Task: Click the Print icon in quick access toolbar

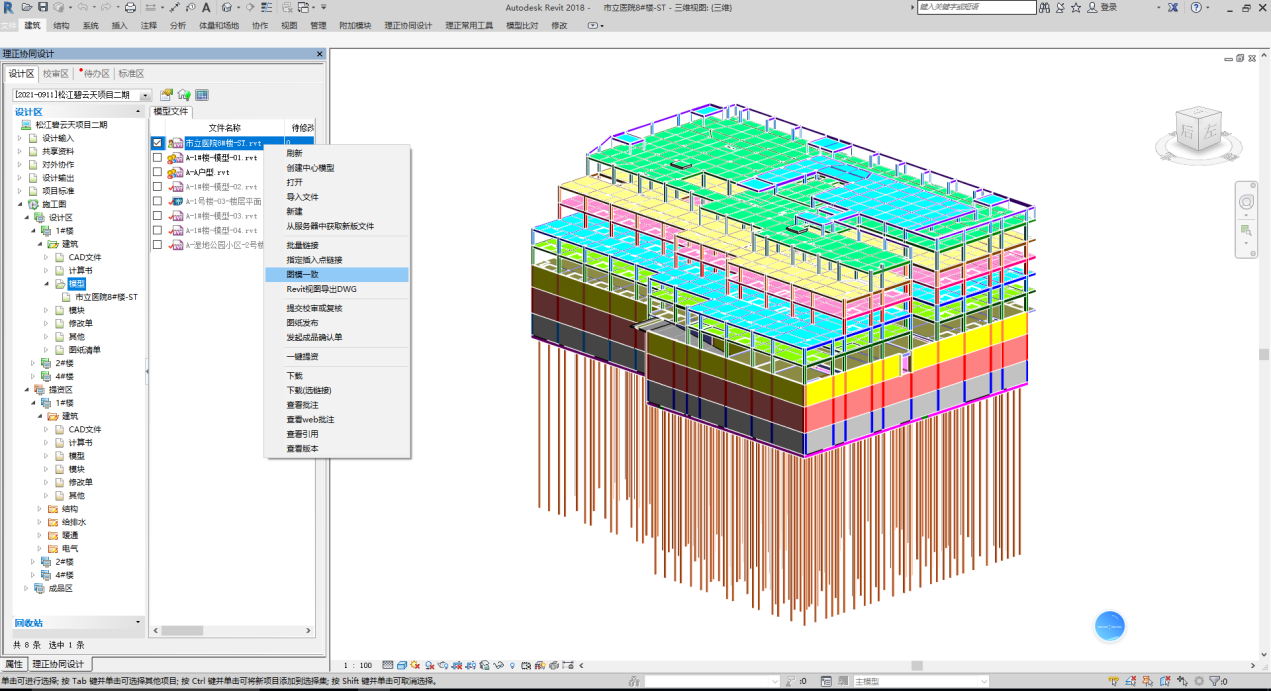Action: click(130, 7)
